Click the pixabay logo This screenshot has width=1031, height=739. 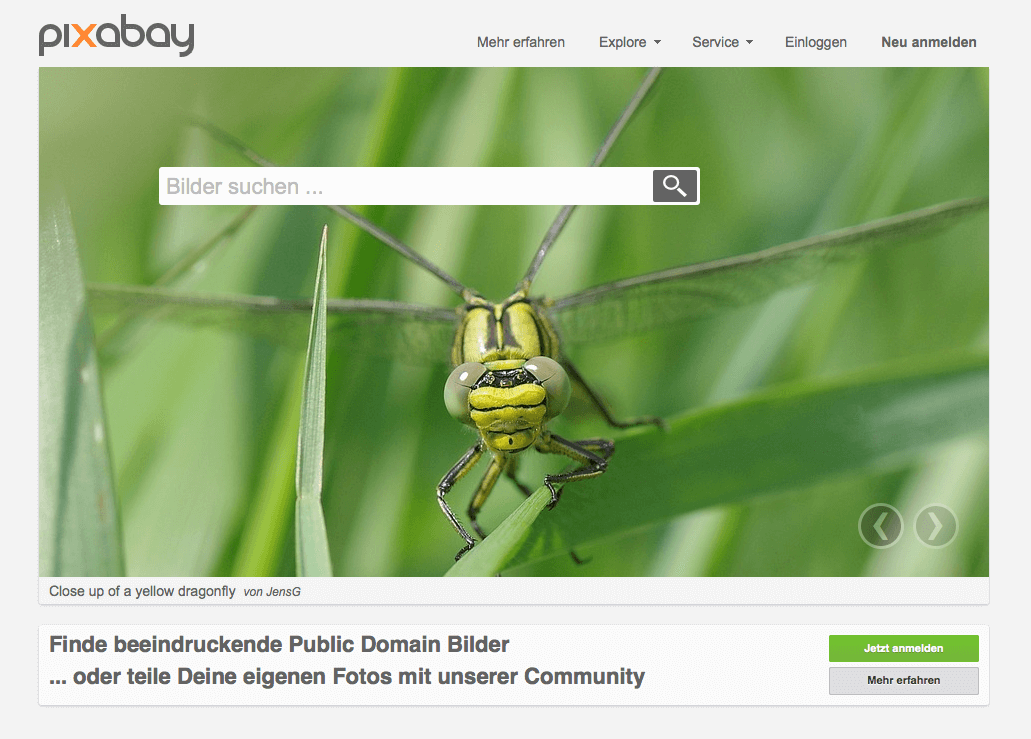coord(116,36)
